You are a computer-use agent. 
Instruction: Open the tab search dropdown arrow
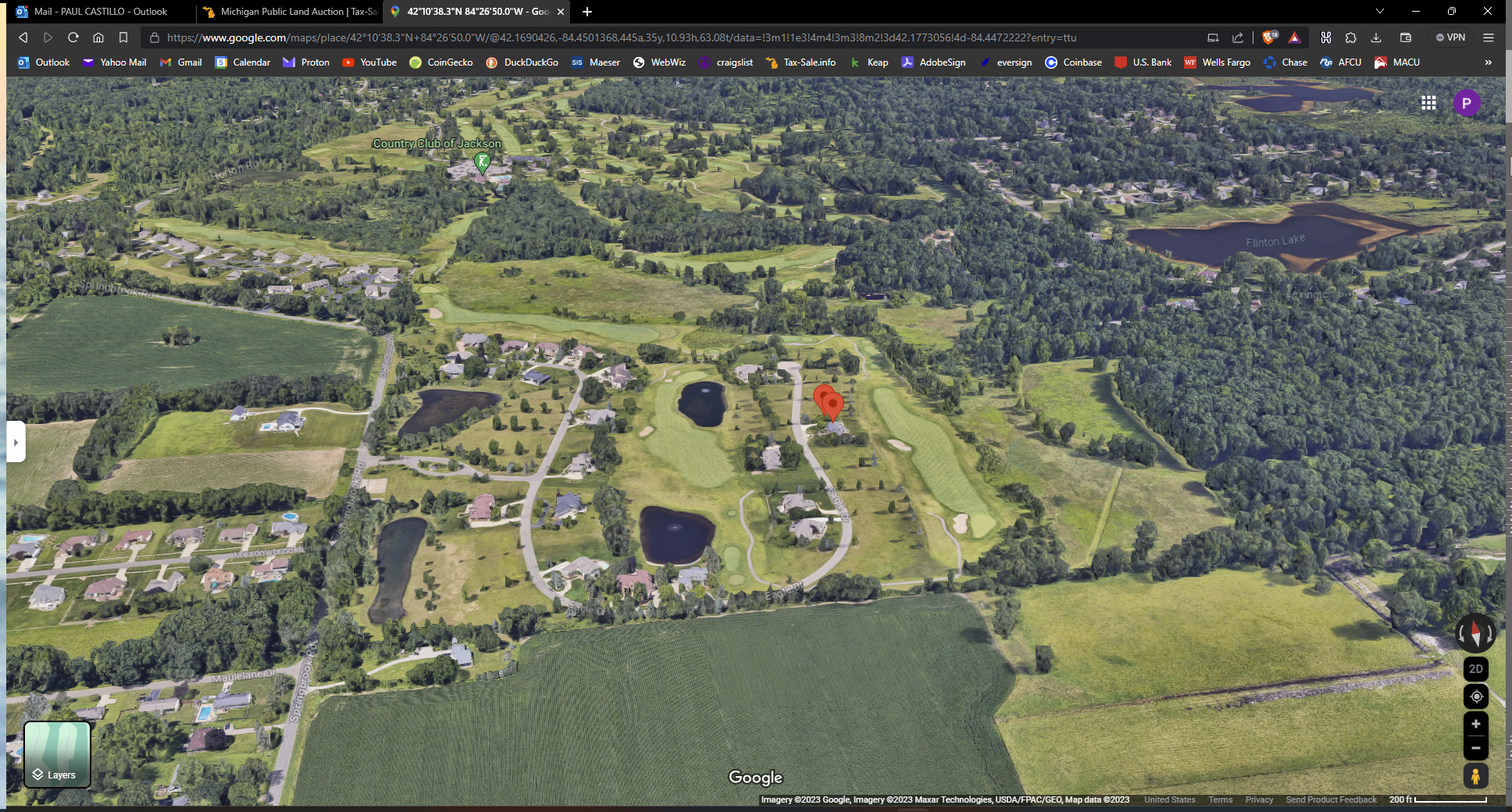click(x=1380, y=12)
